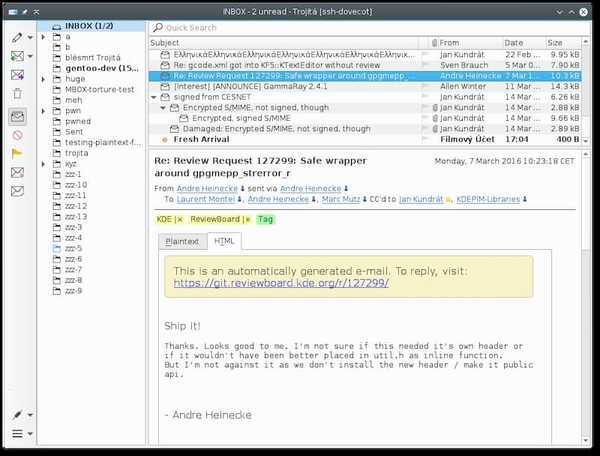Open the compose button dropdown arrow
The image size is (600, 456).
tap(30, 37)
